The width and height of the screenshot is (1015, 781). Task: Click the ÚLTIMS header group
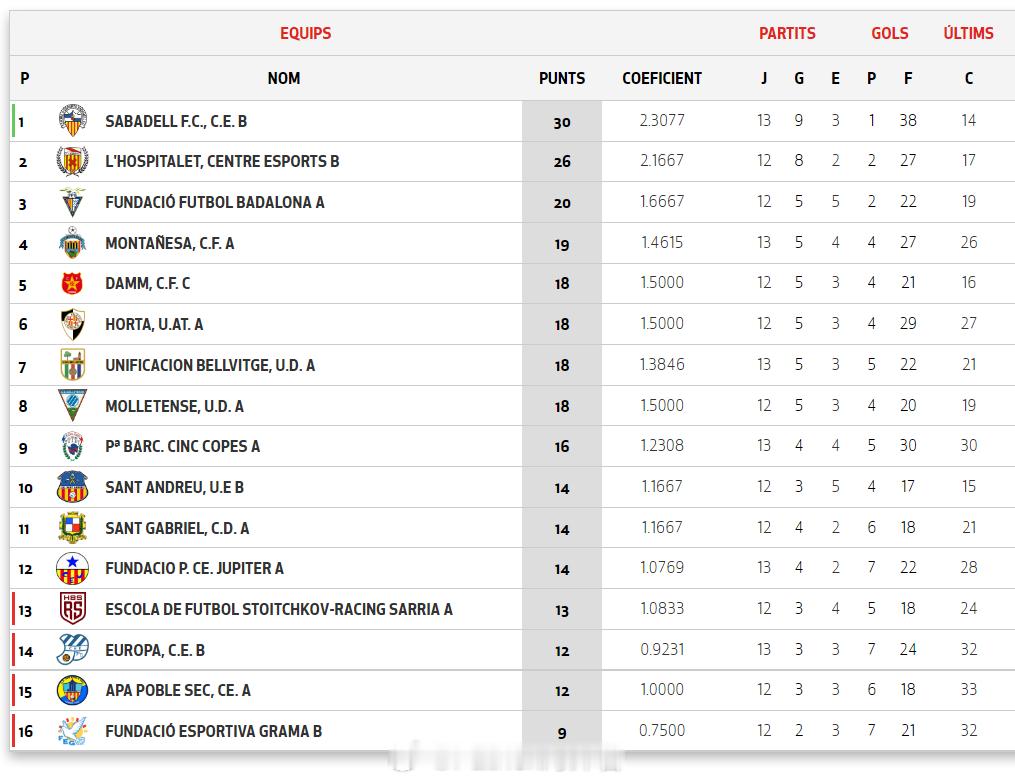click(x=968, y=32)
